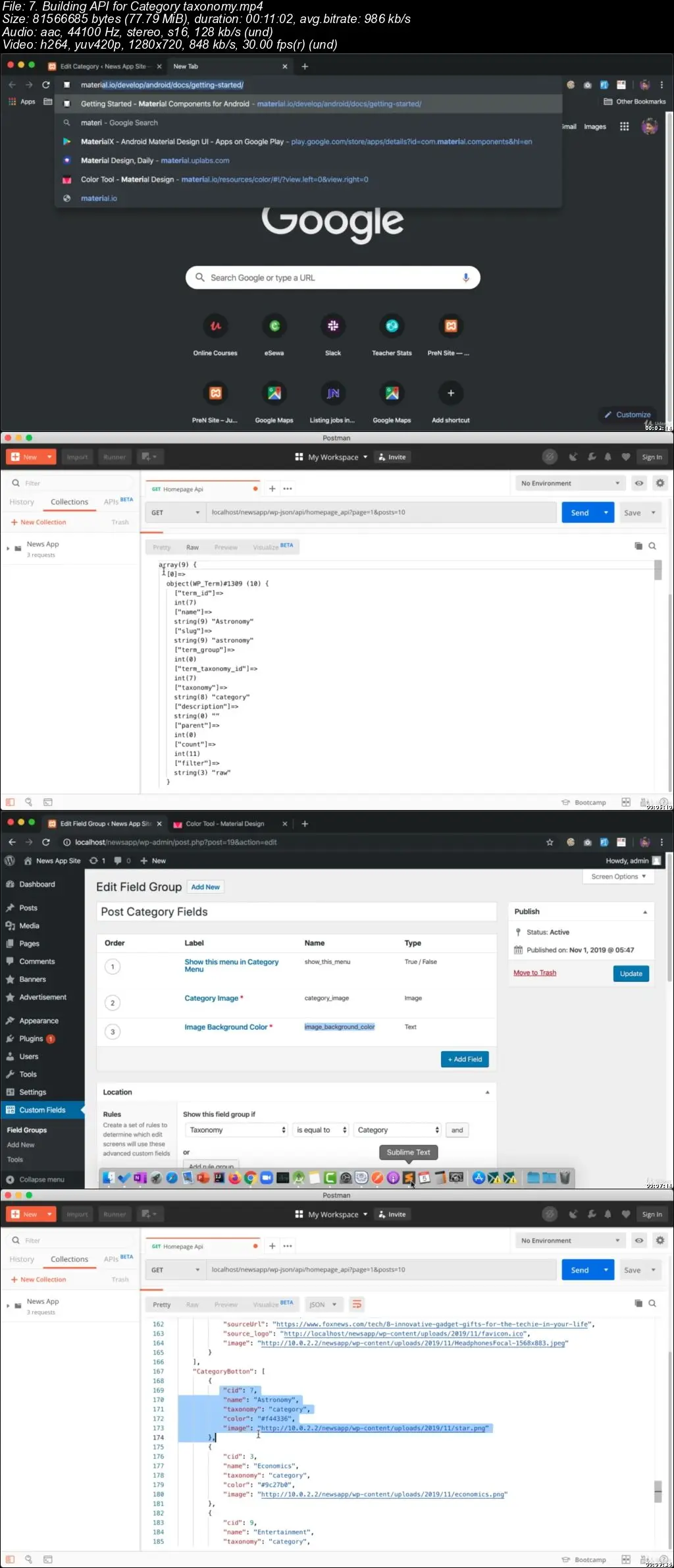Open notifications bell in Postman array-output window

click(x=608, y=457)
